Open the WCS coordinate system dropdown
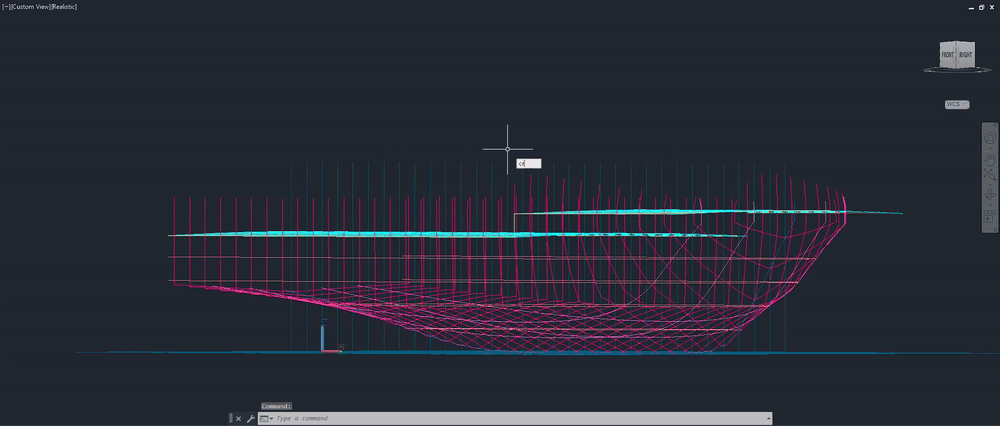This screenshot has width=1000, height=426. point(957,105)
